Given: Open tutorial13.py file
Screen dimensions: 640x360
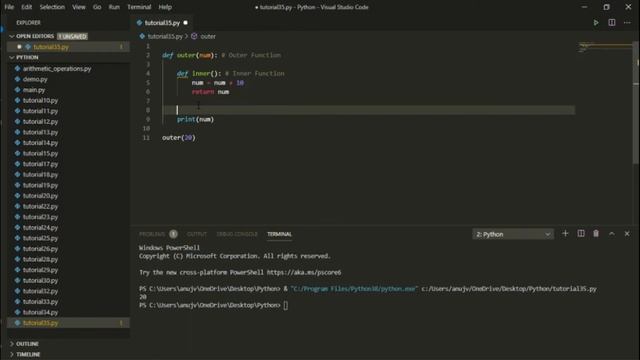Looking at the screenshot, I should pyautogui.click(x=40, y=132).
